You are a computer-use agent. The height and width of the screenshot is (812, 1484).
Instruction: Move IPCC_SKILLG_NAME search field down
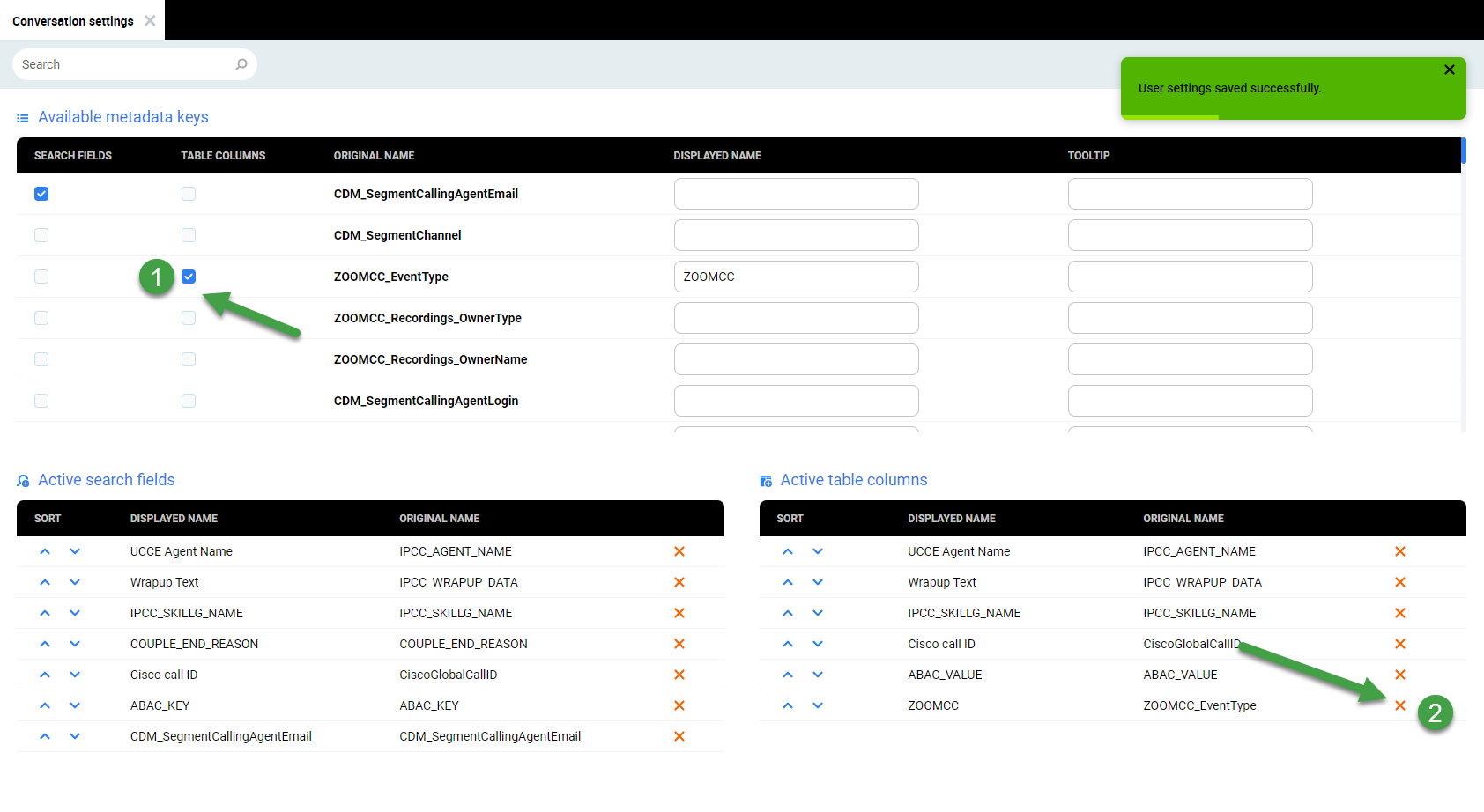click(x=75, y=613)
